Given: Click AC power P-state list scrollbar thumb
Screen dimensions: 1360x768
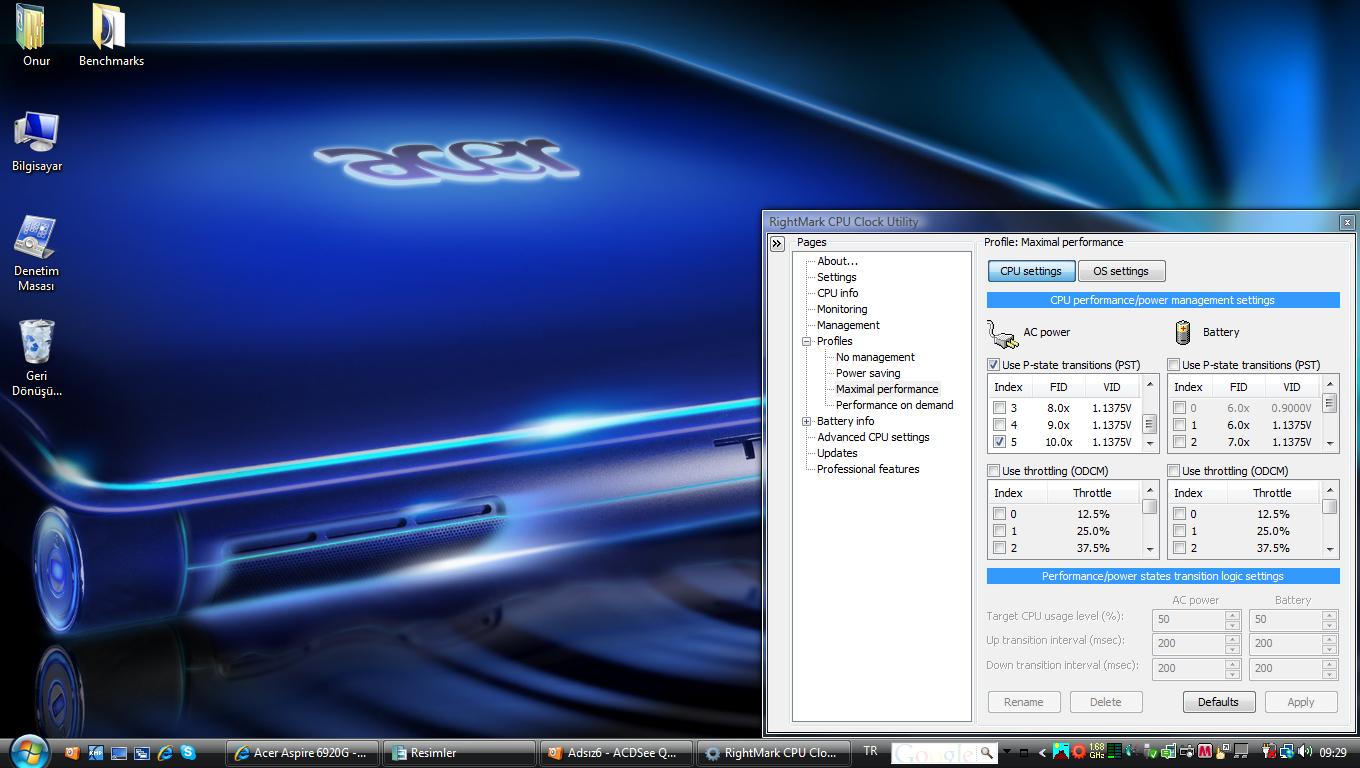Looking at the screenshot, I should (x=1150, y=424).
